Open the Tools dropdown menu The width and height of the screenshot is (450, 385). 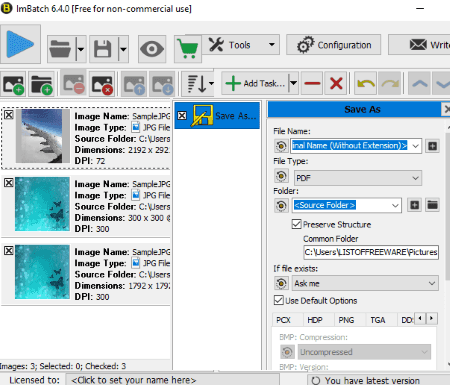coord(240,45)
